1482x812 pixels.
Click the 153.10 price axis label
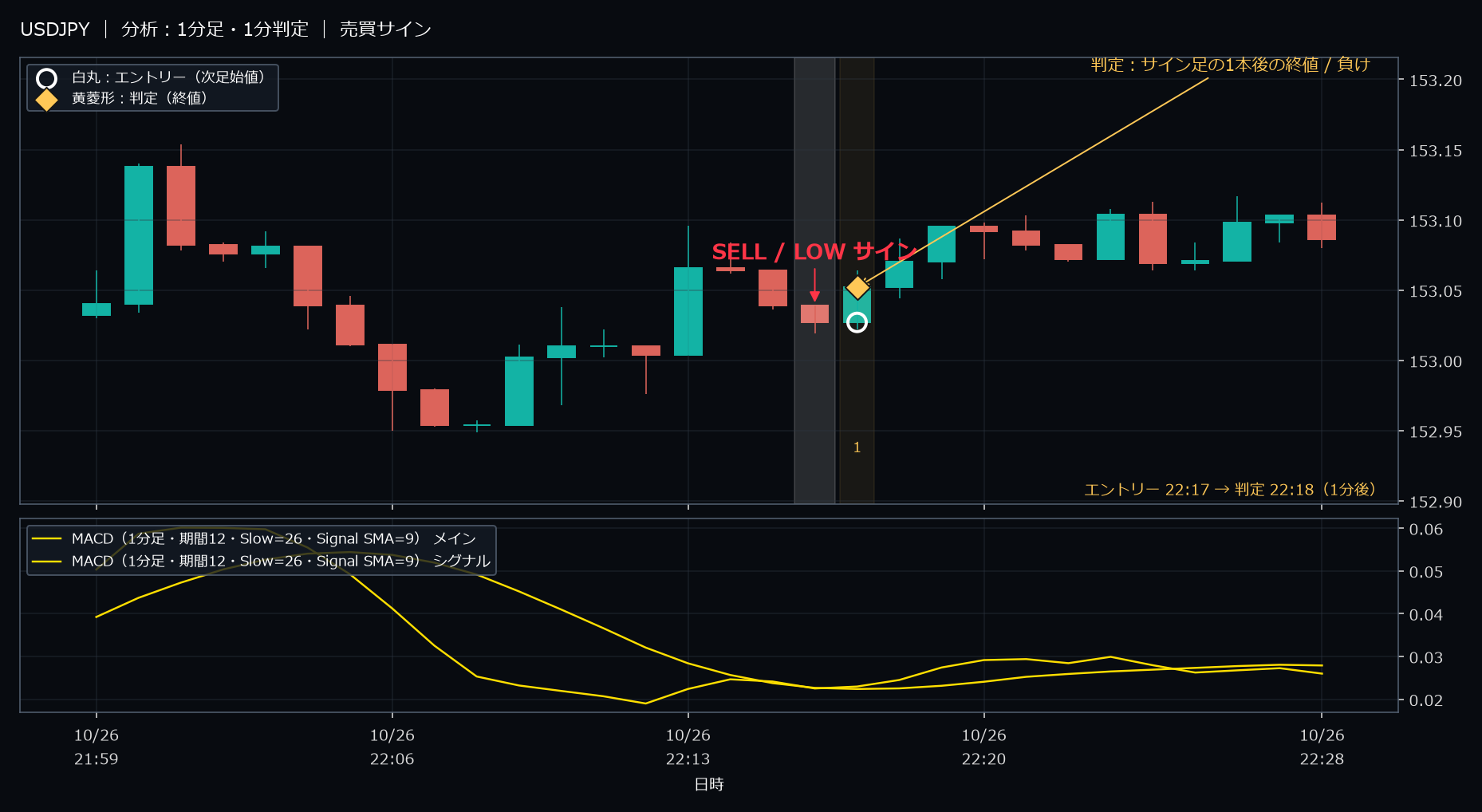pos(1436,221)
